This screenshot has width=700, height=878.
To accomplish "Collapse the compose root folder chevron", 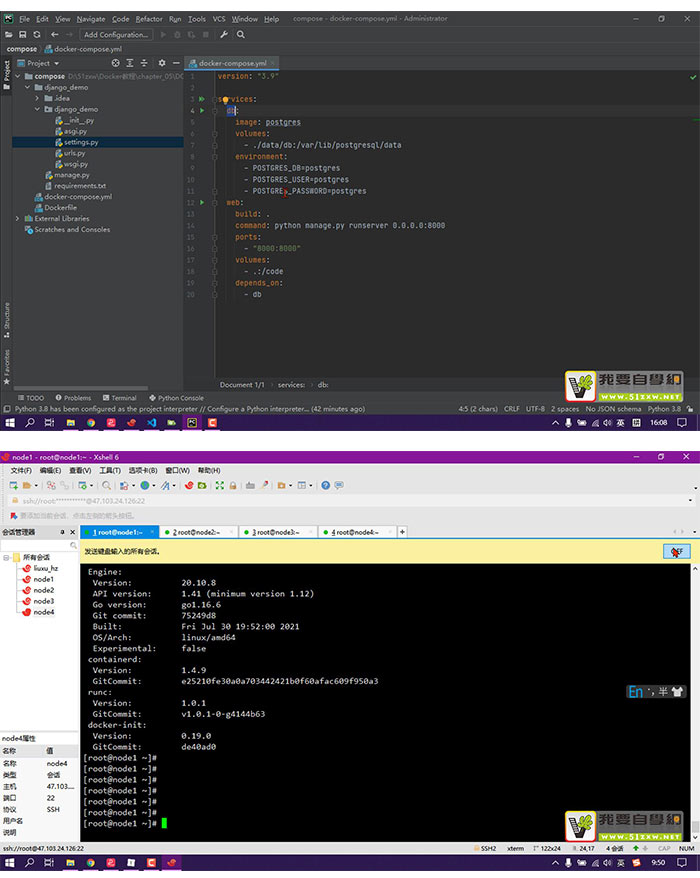I will coord(18,76).
